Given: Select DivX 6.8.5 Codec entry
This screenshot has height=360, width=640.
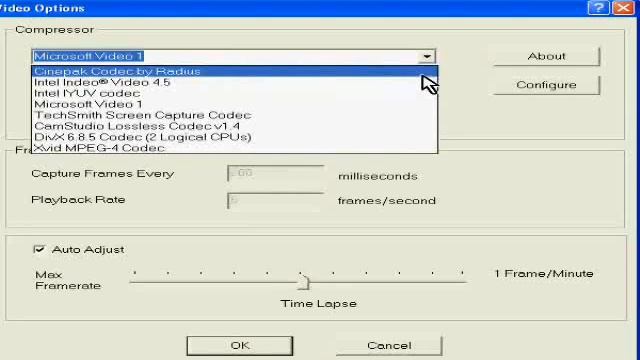Looking at the screenshot, I should (x=234, y=137).
